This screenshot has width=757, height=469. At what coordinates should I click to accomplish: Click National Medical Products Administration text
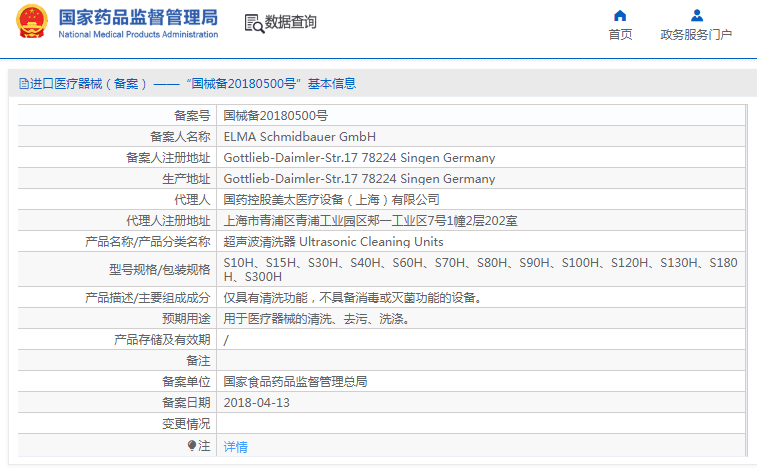click(x=138, y=34)
